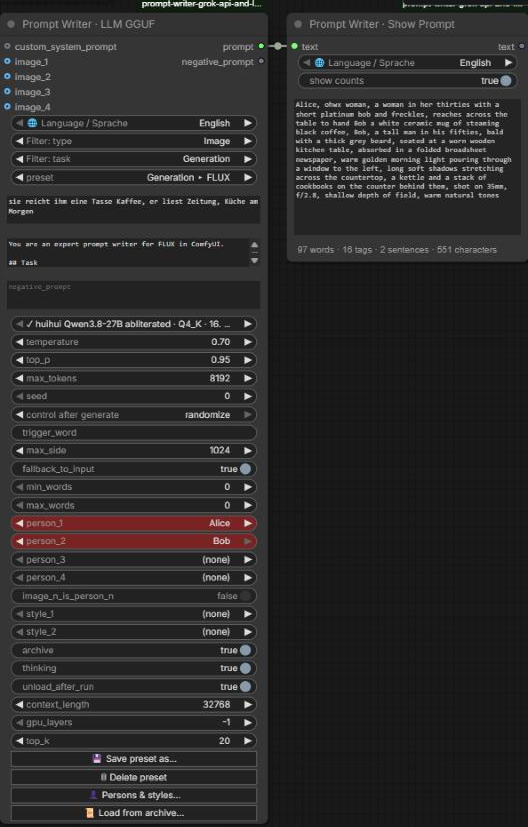Click the negative_prompt output socket
The width and height of the screenshot is (528, 827).
(261, 61)
